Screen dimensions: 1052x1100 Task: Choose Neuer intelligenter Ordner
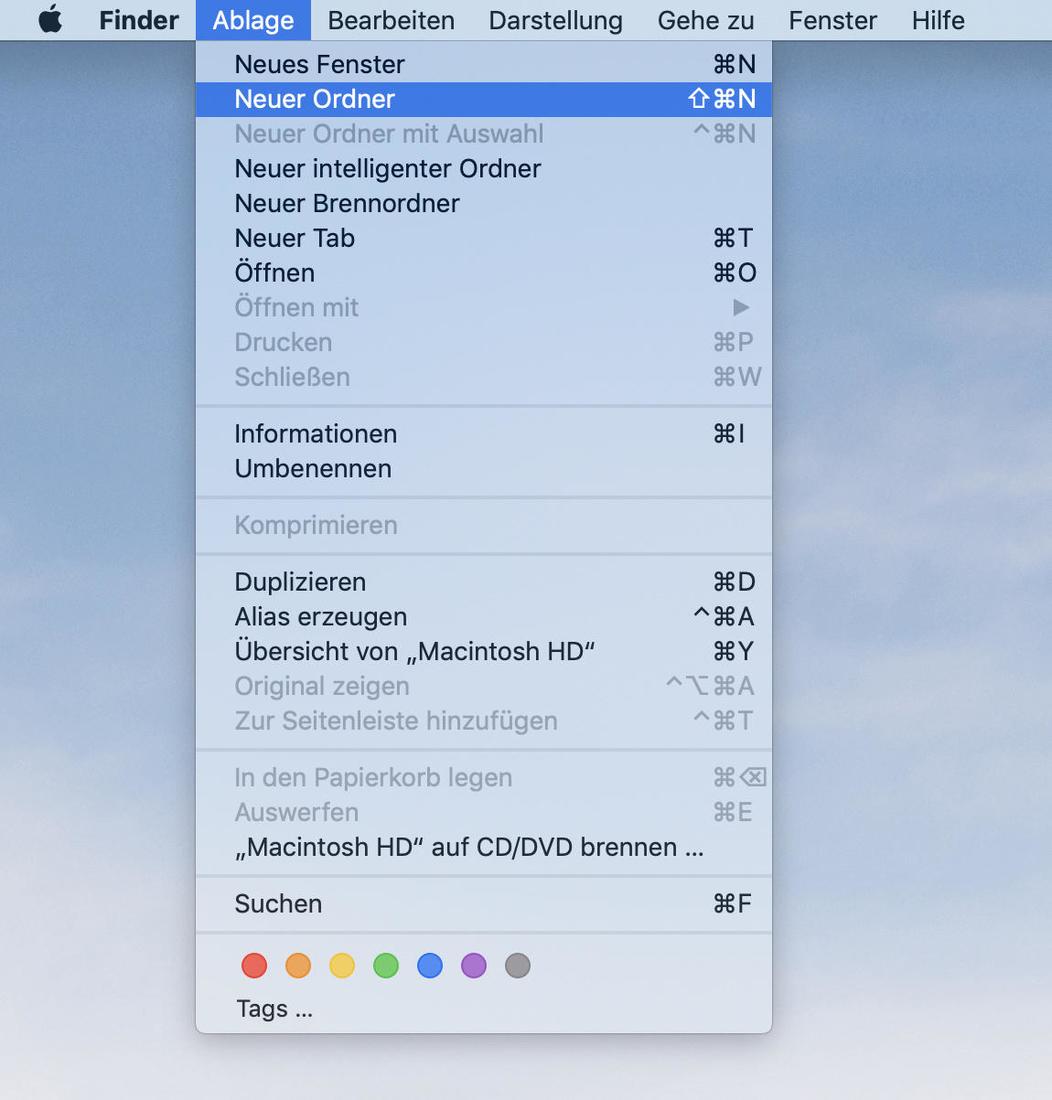[x=484, y=169]
